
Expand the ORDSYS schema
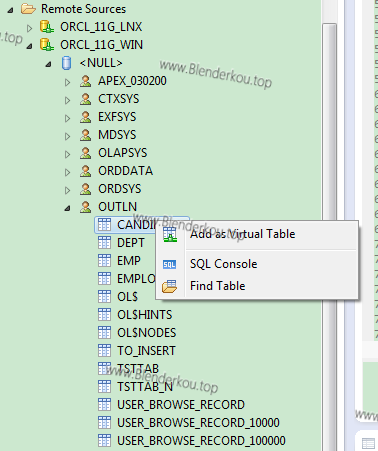pyautogui.click(x=67, y=190)
